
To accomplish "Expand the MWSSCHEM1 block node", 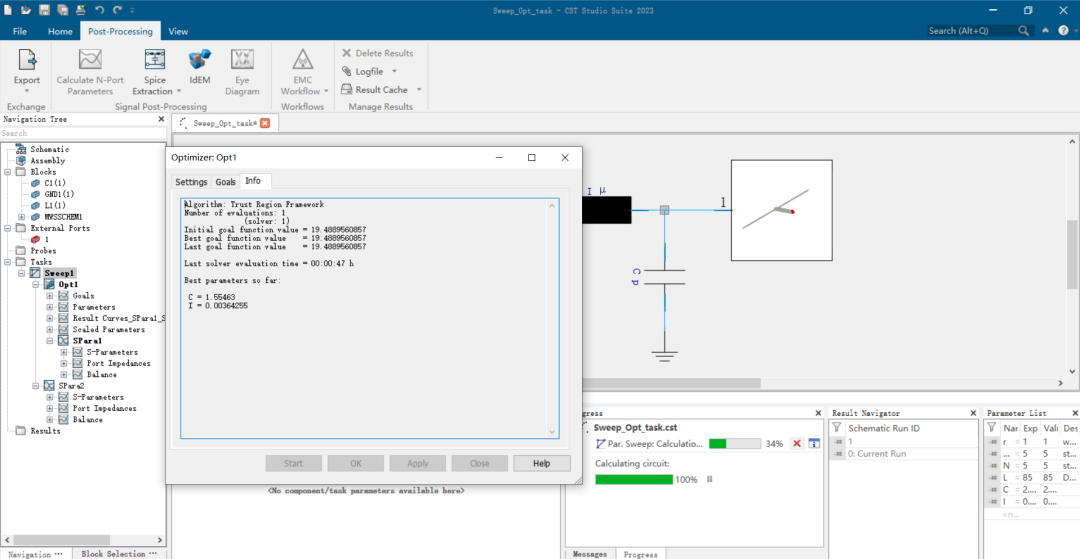I will pos(21,217).
